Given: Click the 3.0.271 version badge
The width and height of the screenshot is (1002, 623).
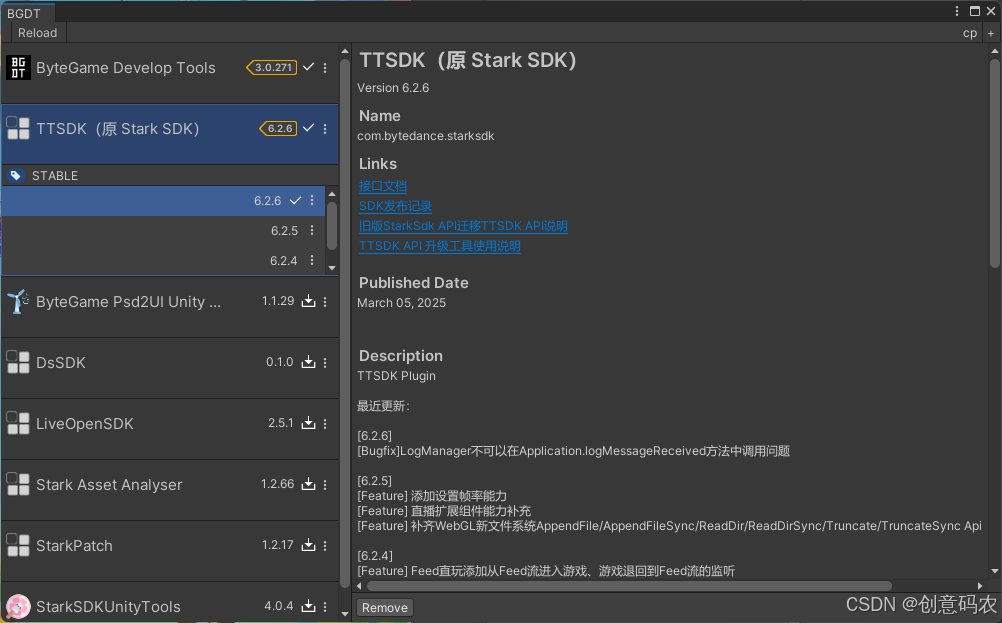Looking at the screenshot, I should click(272, 67).
